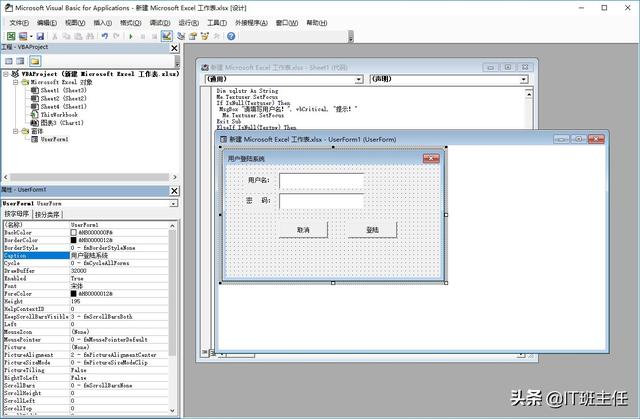Click View Code icon in project panel

click(x=9, y=61)
